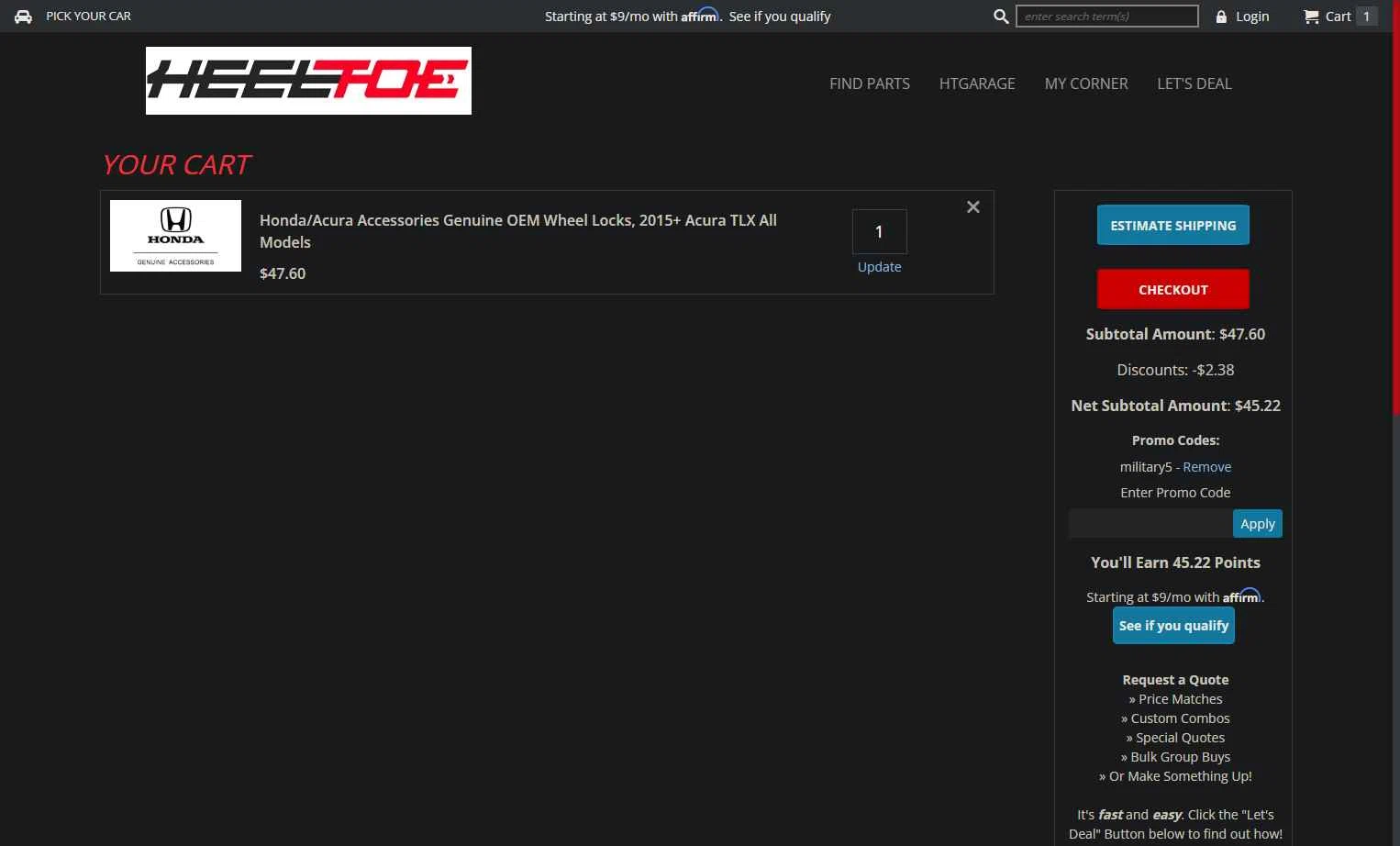Go home via the HeelToe logo

click(x=308, y=81)
